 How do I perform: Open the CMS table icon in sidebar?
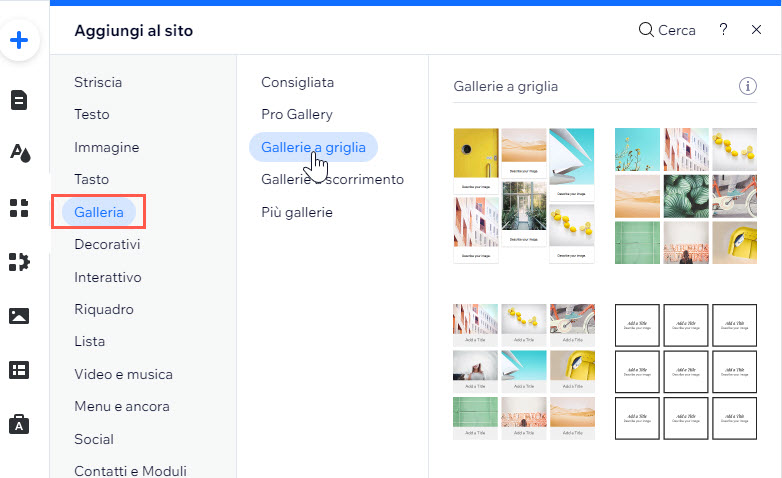tap(19, 370)
